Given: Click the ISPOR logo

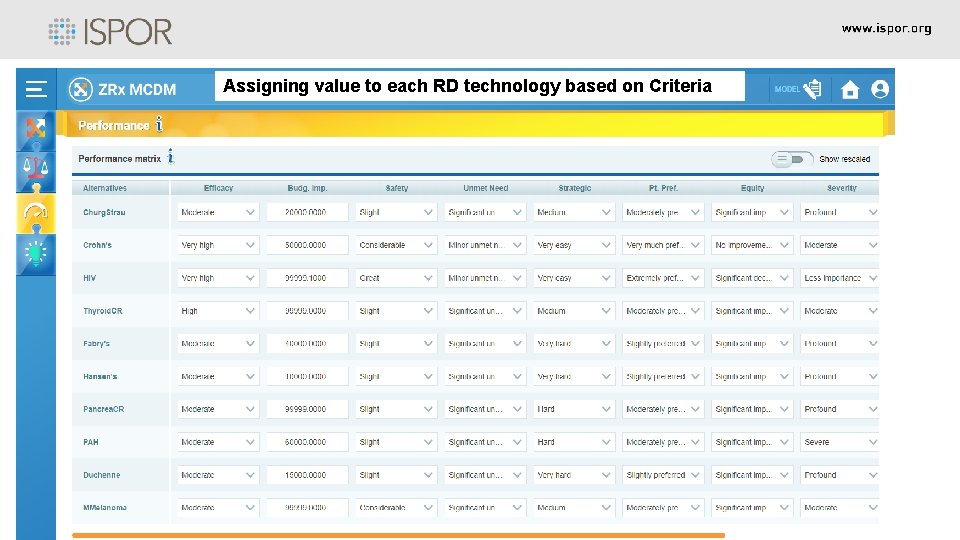Looking at the screenshot, I should tap(110, 31).
